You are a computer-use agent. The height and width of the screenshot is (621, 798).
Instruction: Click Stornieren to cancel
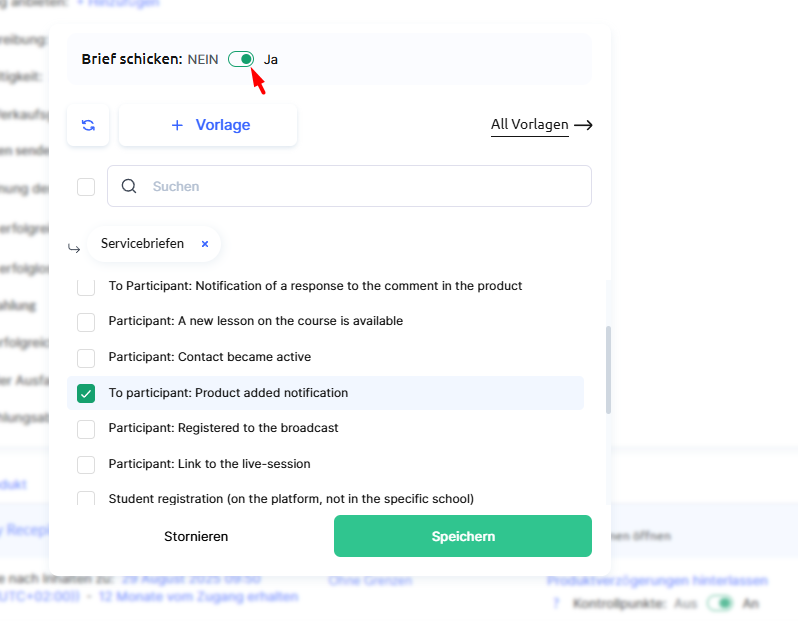(196, 536)
